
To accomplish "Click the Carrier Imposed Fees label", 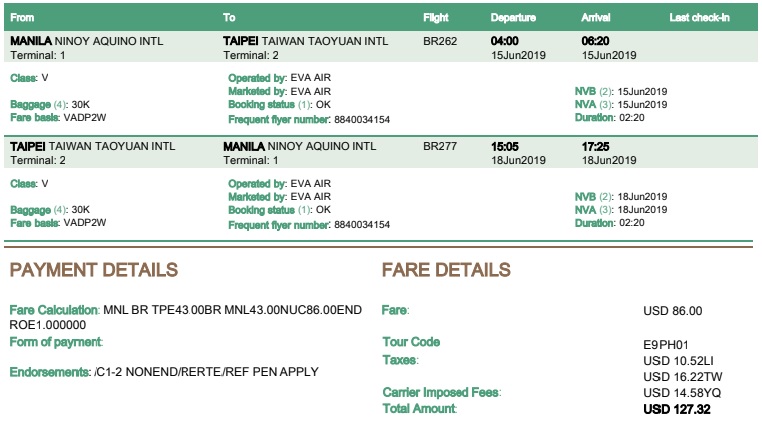I will (x=441, y=392).
